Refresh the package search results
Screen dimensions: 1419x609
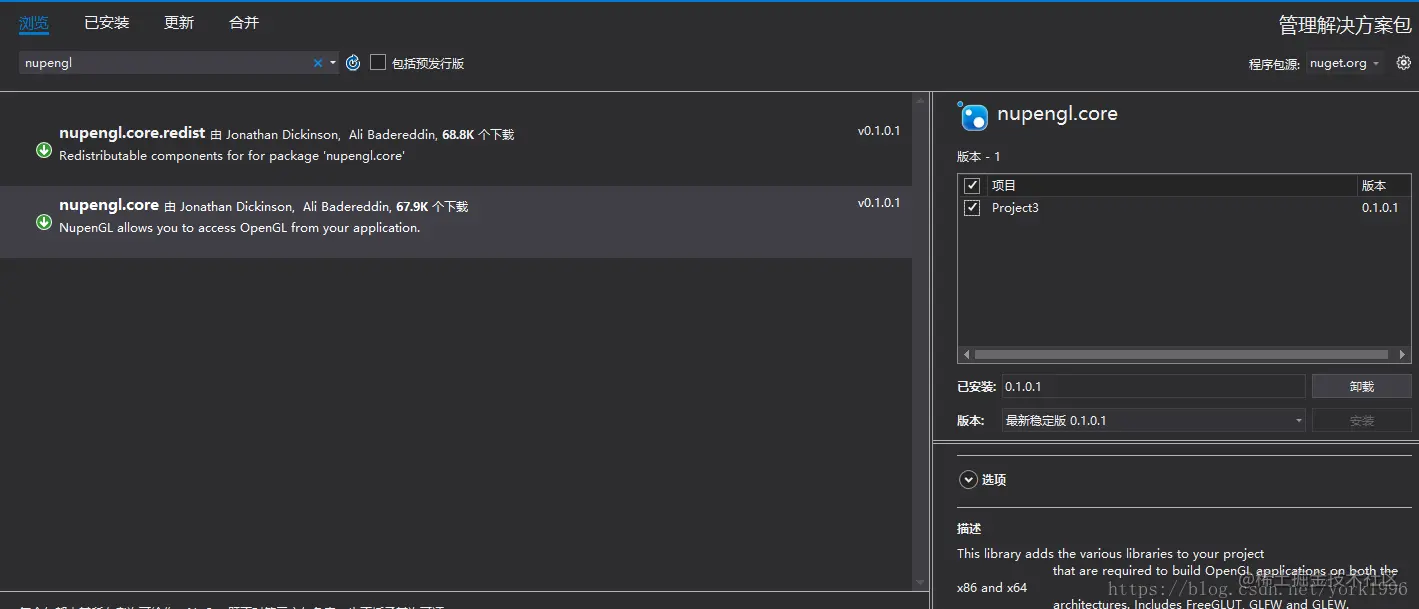353,63
